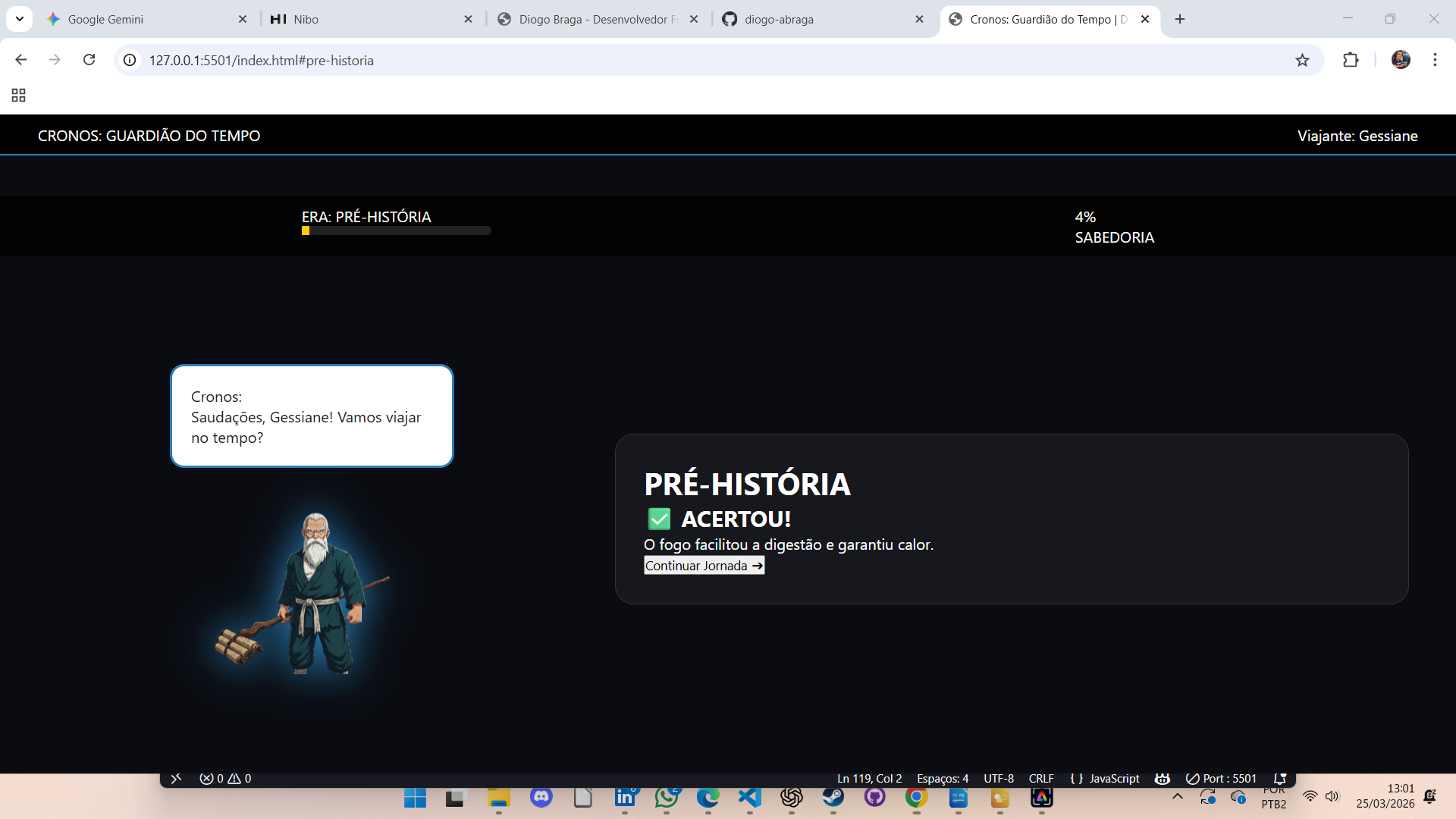
Task: Open the Chrome three-dot menu
Action: click(x=1435, y=60)
